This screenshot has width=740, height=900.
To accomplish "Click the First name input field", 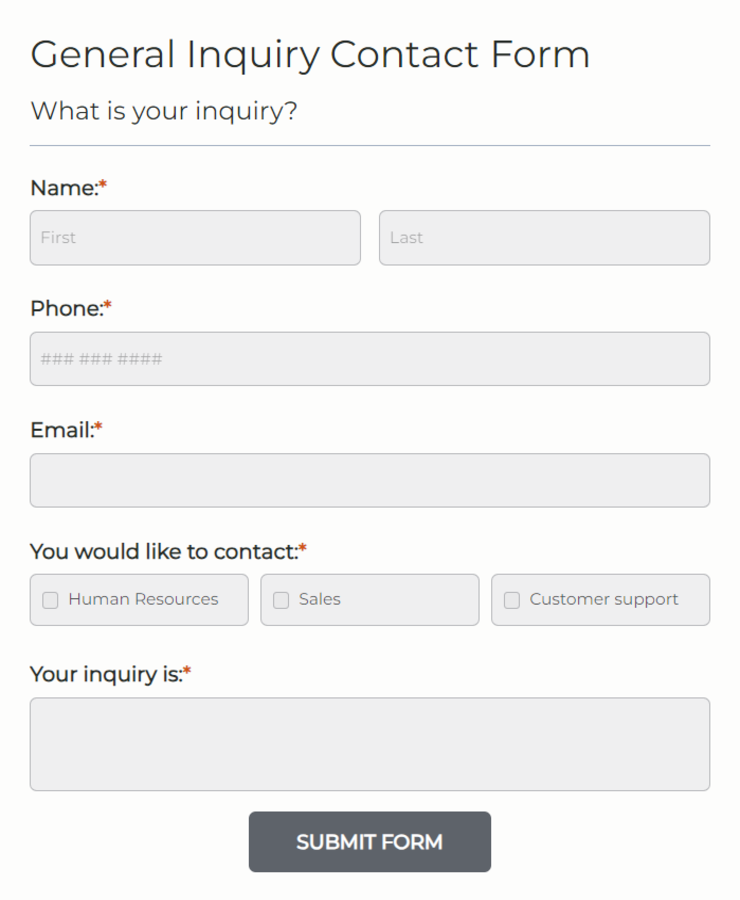I will click(195, 238).
